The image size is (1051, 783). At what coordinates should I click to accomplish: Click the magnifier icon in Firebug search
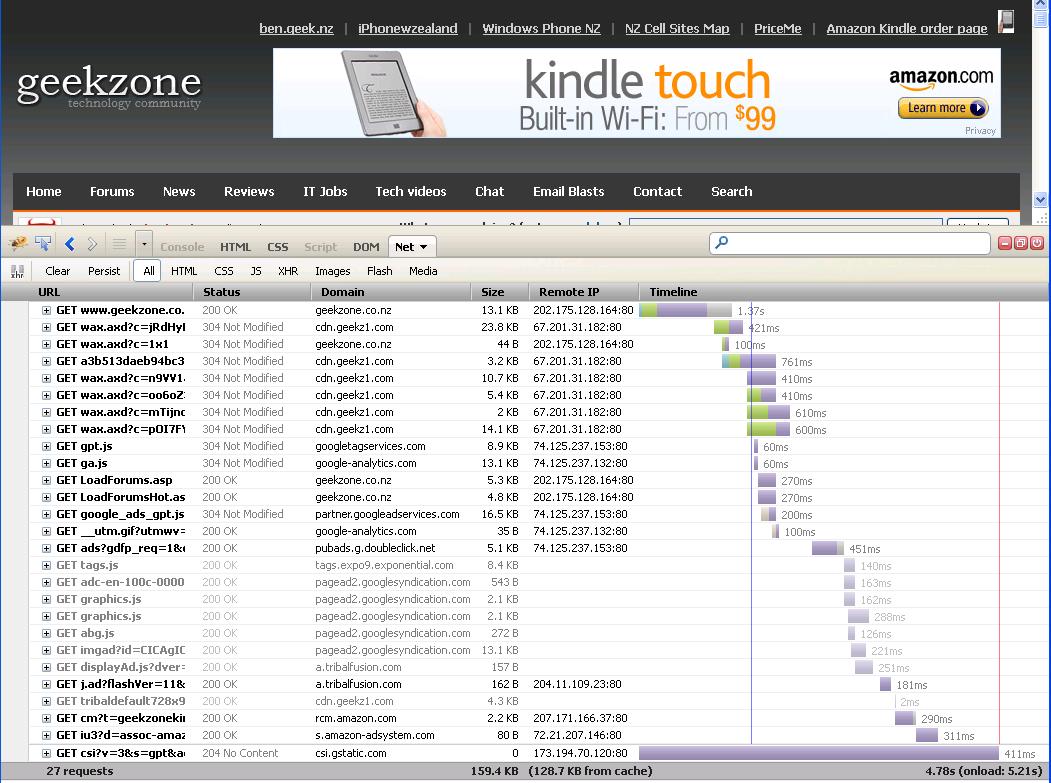(x=722, y=243)
